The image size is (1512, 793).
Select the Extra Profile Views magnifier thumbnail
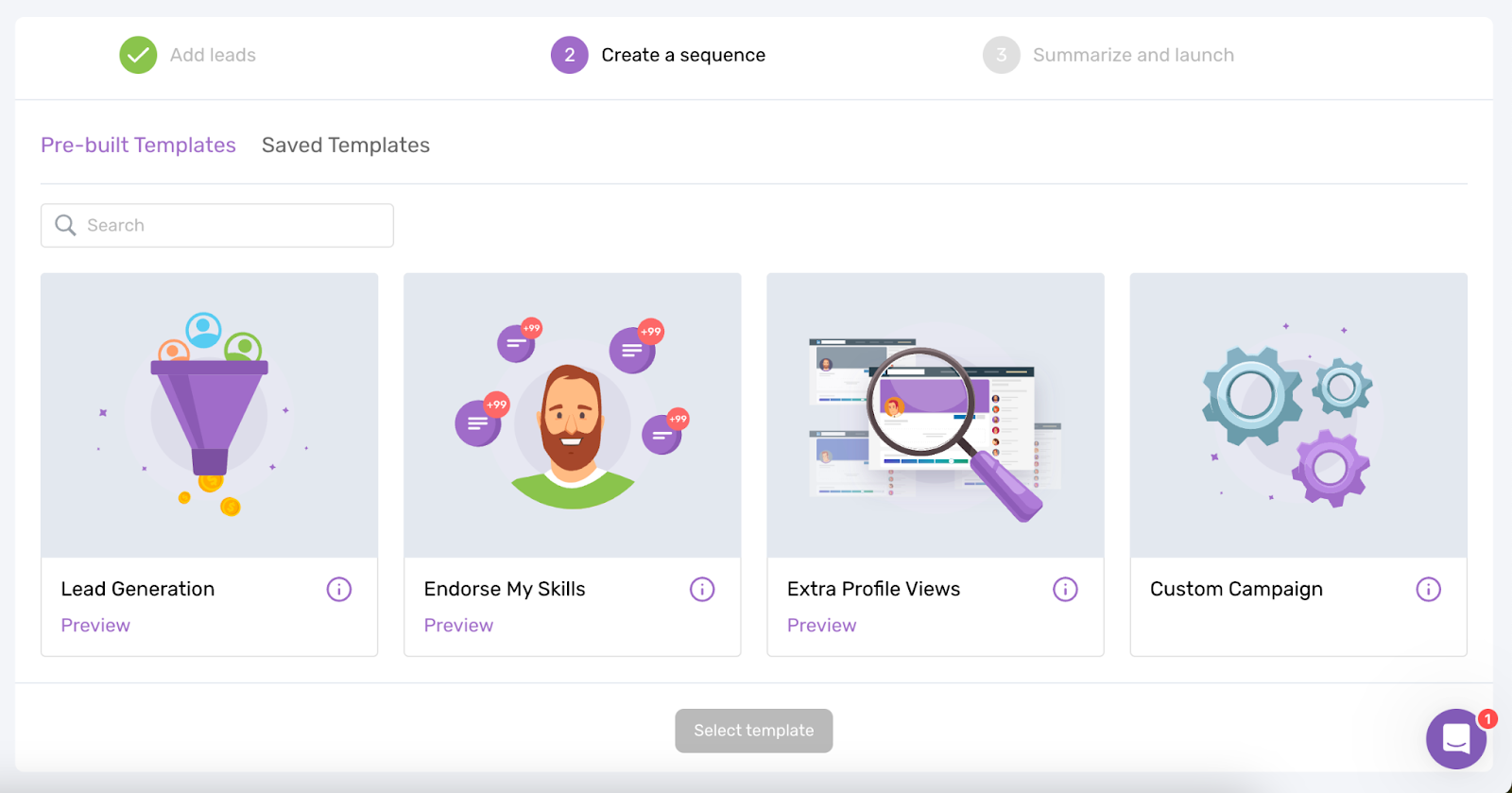click(x=935, y=416)
